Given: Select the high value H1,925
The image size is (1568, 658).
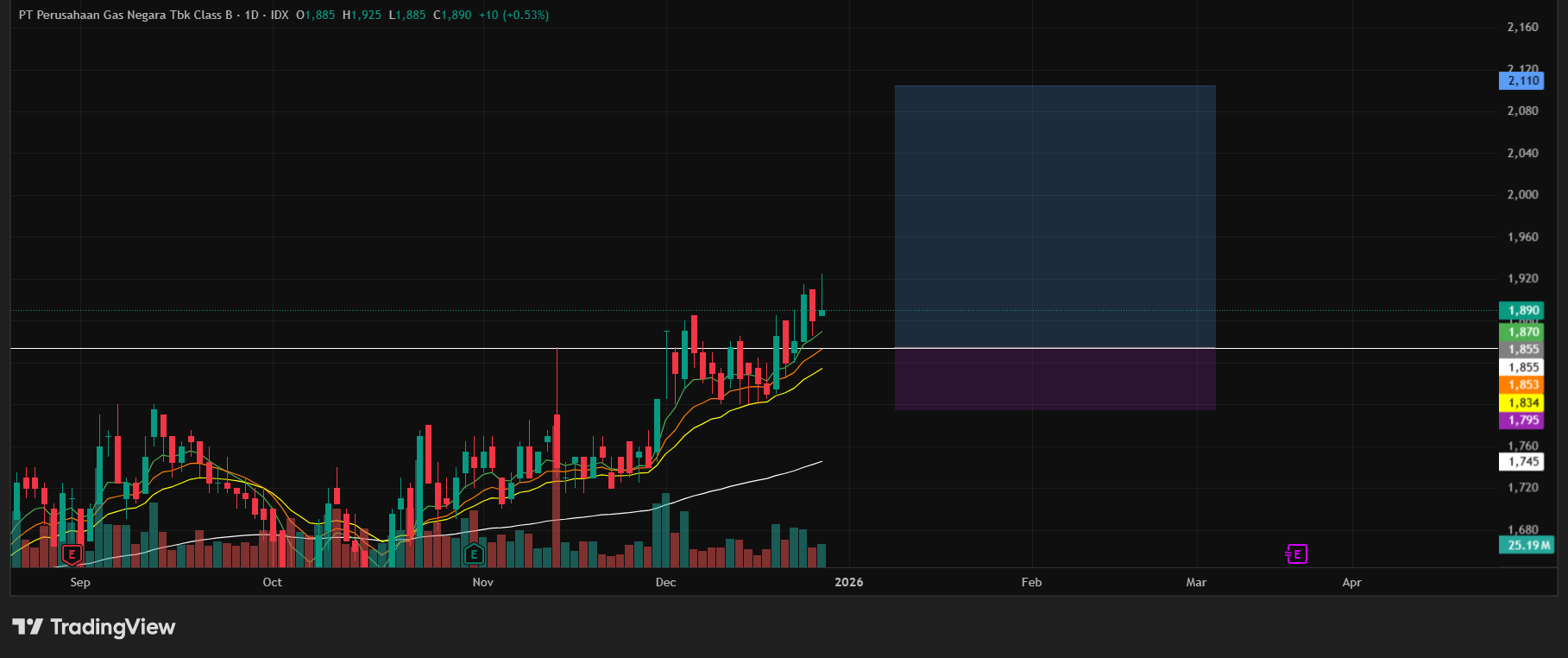Looking at the screenshot, I should pos(362,15).
